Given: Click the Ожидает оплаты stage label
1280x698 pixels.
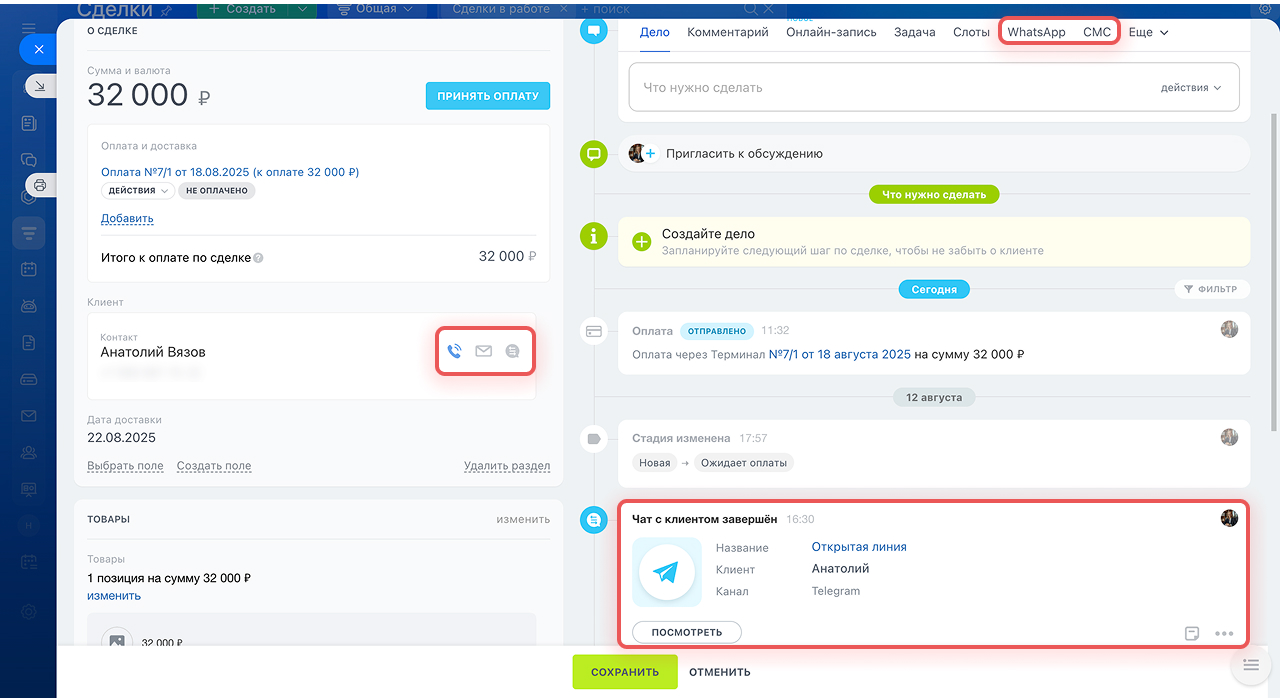Looking at the screenshot, I should coord(744,463).
